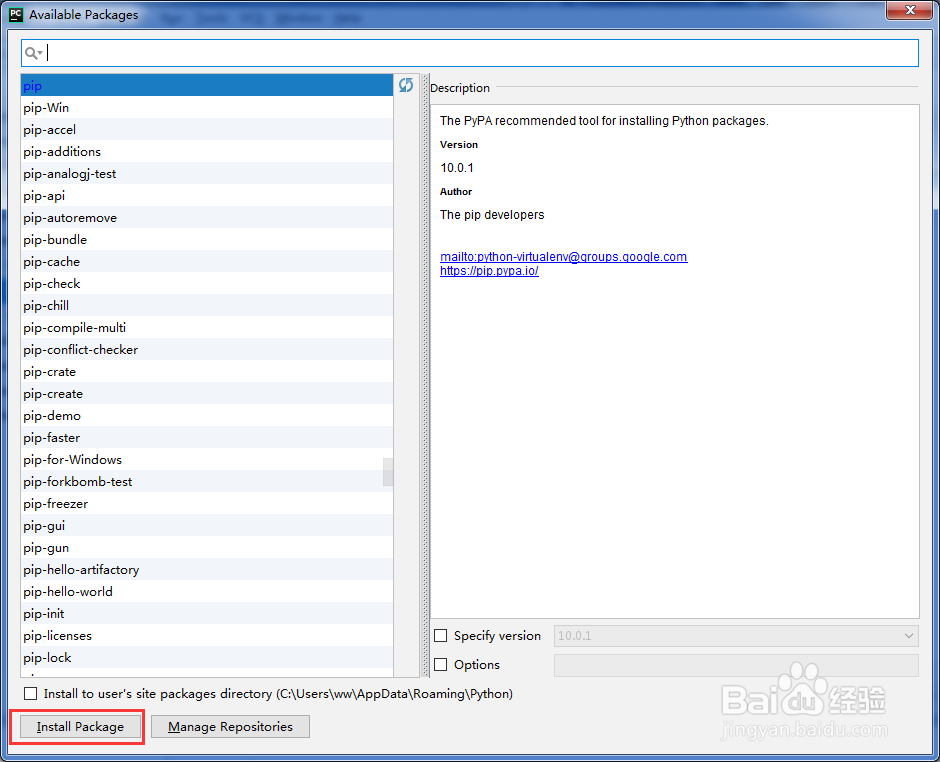Click the version number 10.0.1 in description

pyautogui.click(x=457, y=168)
